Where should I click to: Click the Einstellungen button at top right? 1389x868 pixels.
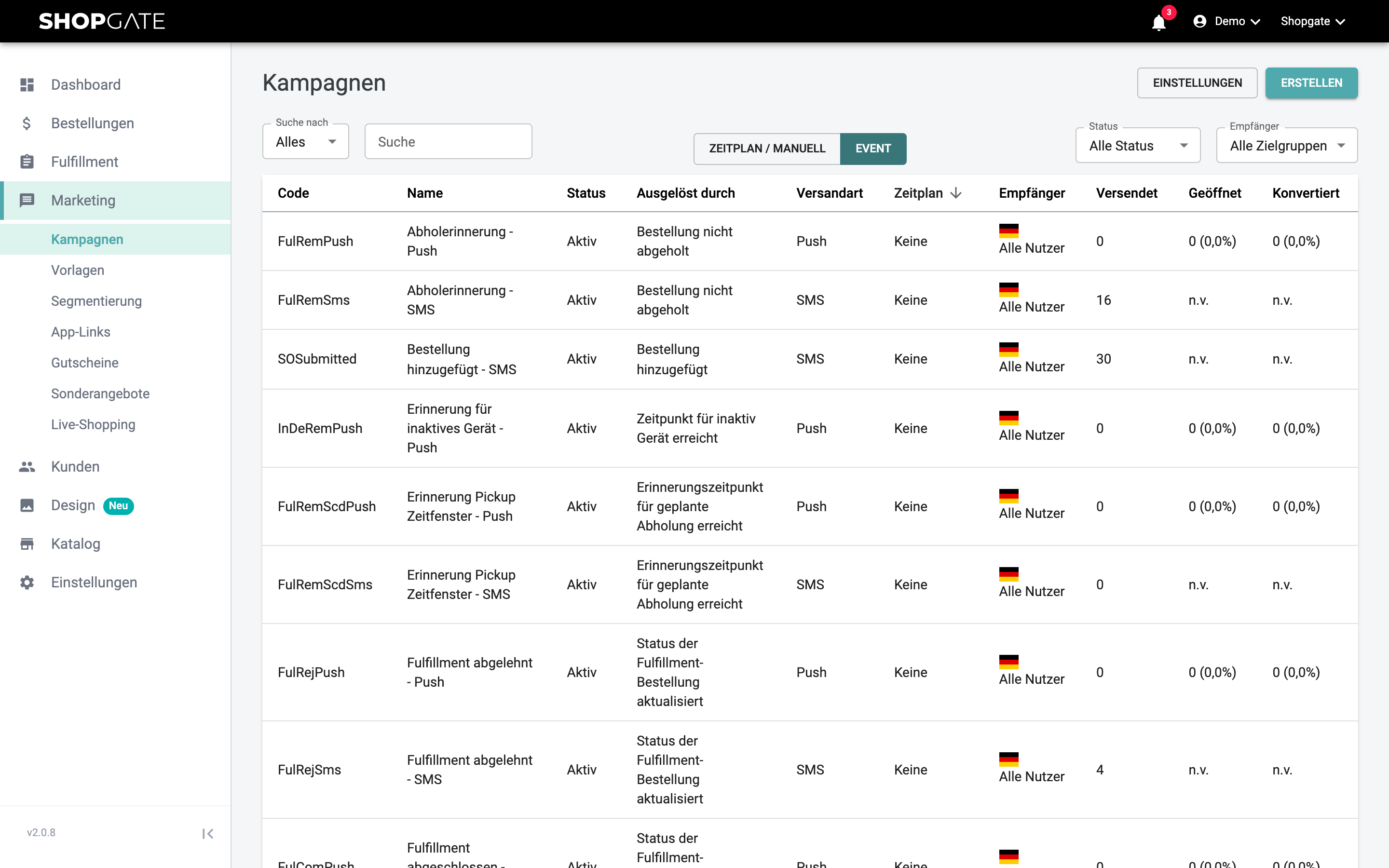tap(1198, 82)
